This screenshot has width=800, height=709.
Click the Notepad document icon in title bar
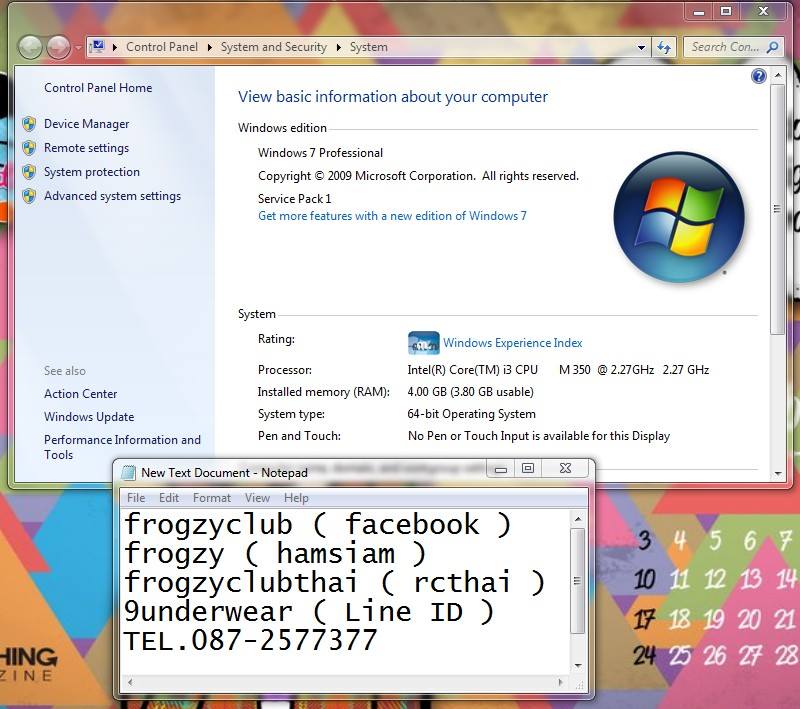pos(129,472)
